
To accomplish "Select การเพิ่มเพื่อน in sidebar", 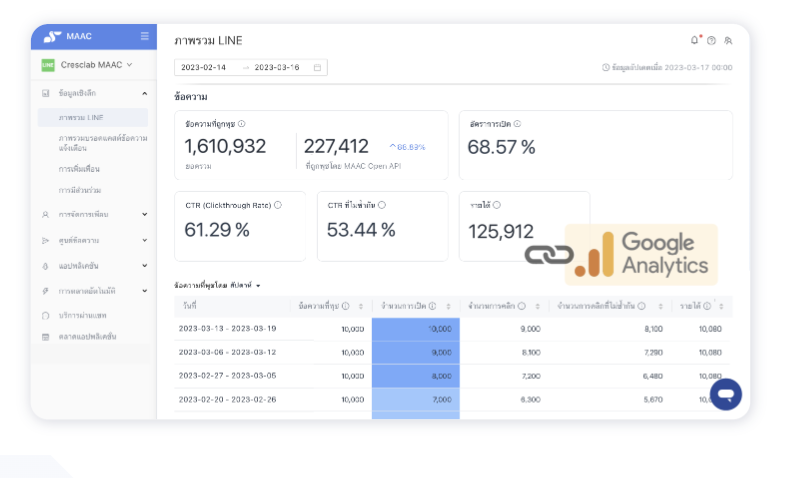I will pyautogui.click(x=79, y=168).
